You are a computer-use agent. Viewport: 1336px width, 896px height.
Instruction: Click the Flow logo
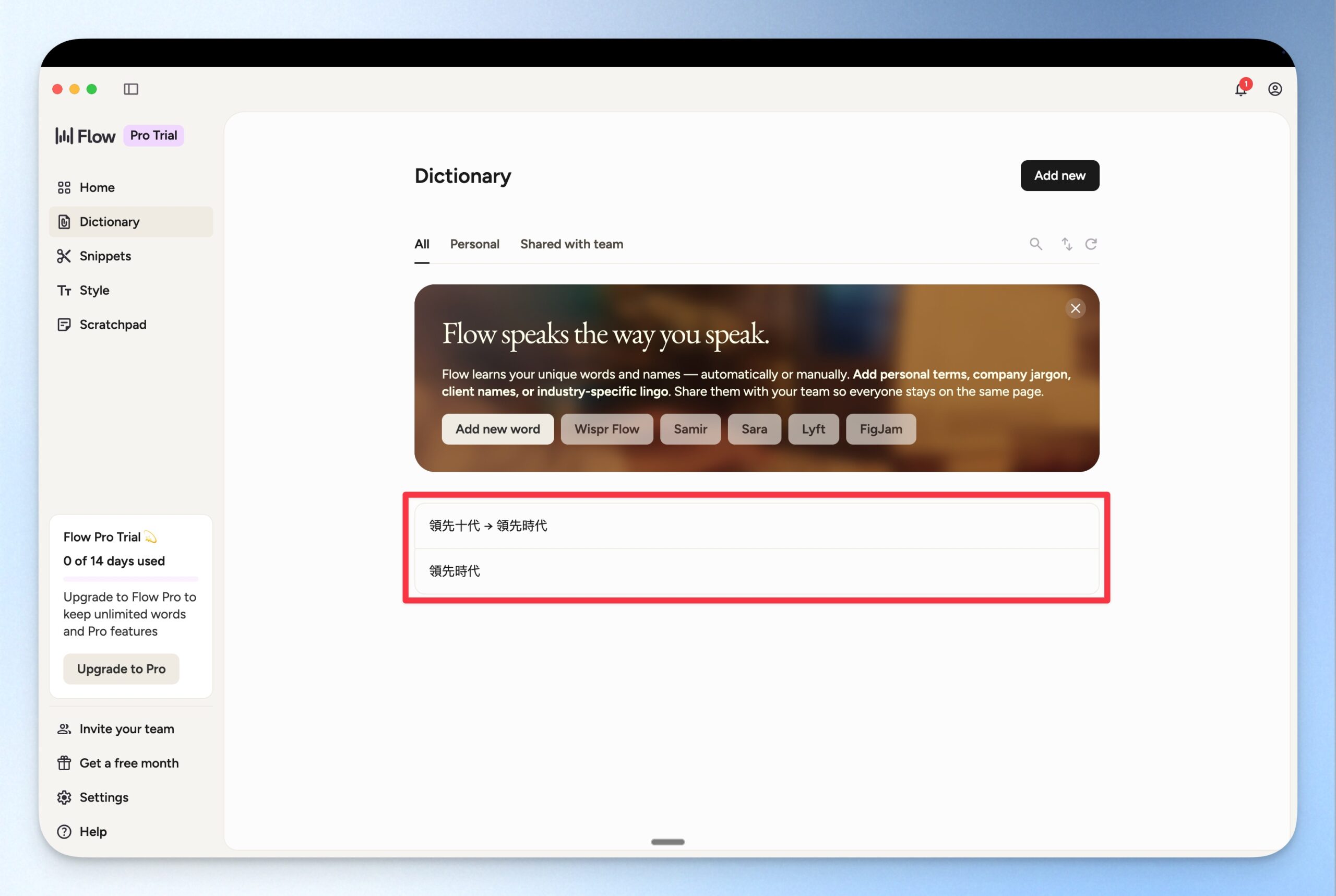[85, 136]
